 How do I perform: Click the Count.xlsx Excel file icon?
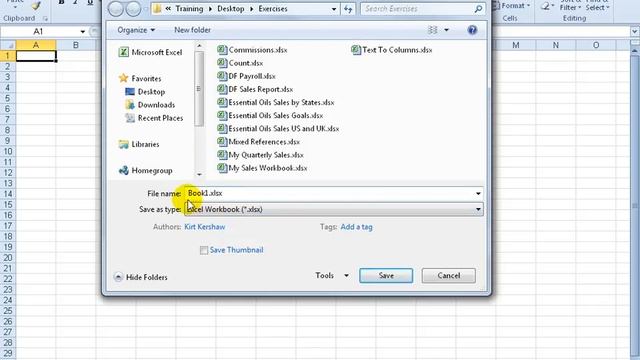click(222, 63)
